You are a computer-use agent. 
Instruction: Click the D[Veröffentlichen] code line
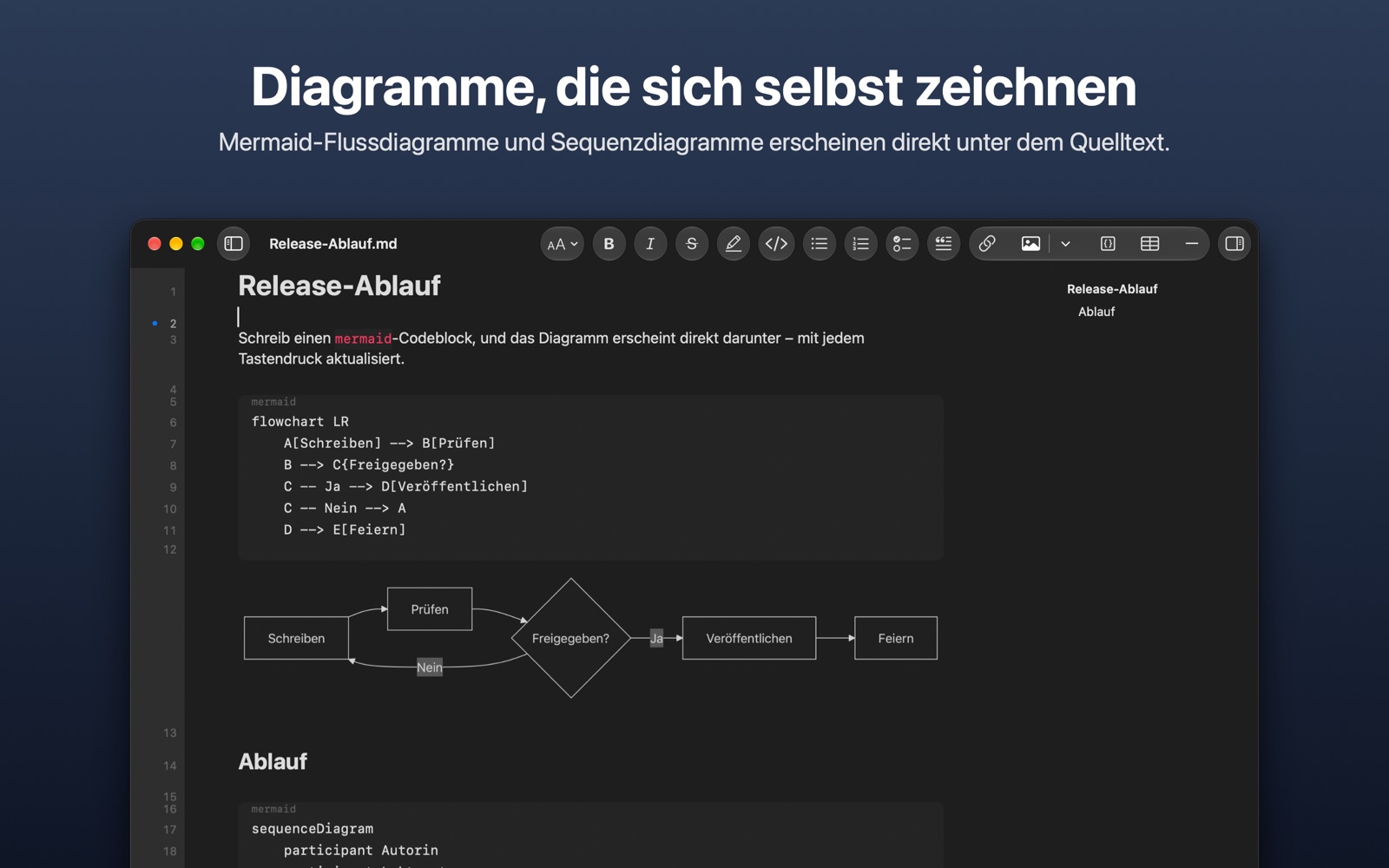point(405,487)
